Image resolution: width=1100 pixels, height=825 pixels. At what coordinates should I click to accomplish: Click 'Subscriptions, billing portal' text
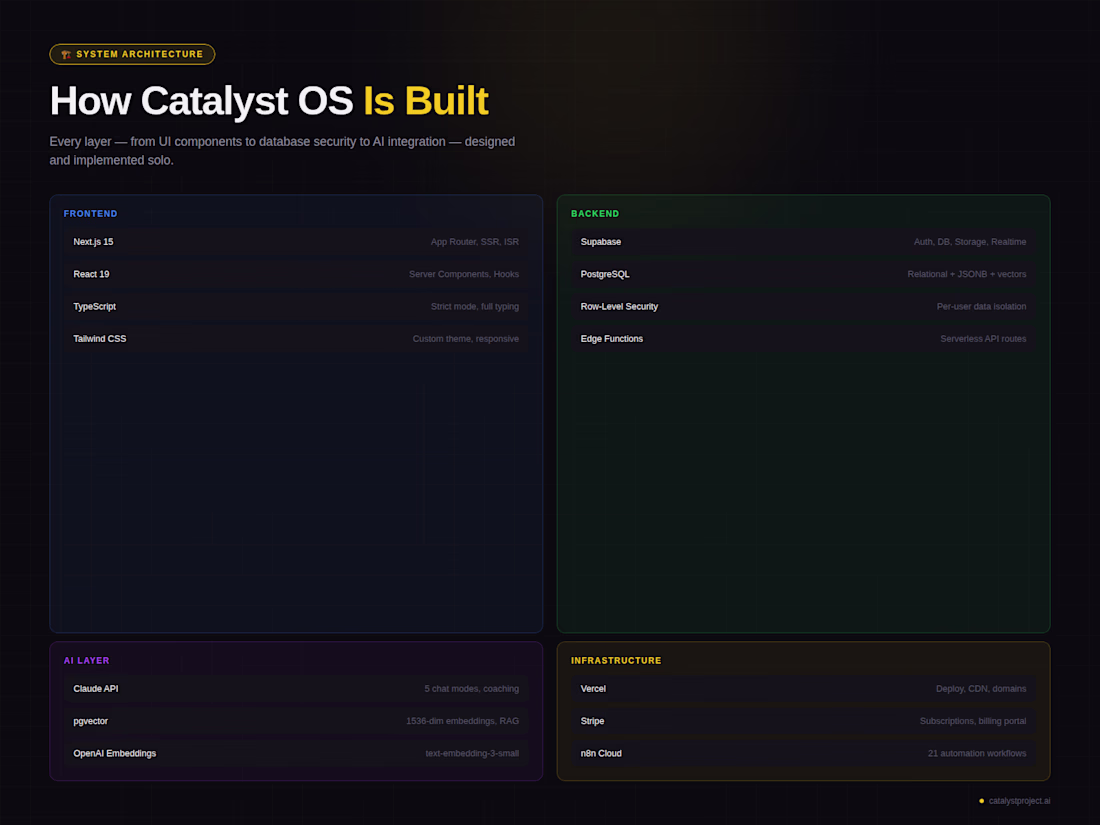coord(973,721)
